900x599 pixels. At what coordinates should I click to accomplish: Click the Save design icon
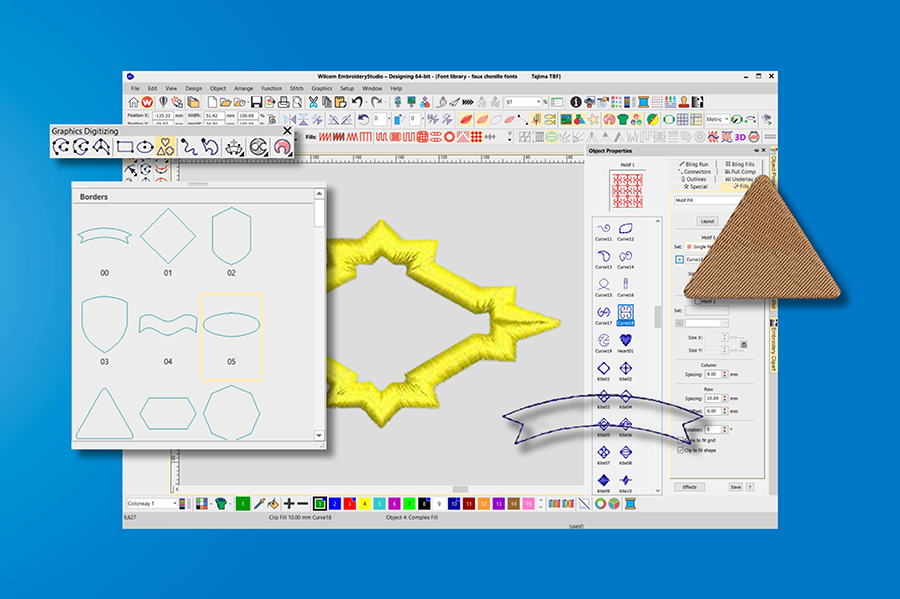point(257,102)
